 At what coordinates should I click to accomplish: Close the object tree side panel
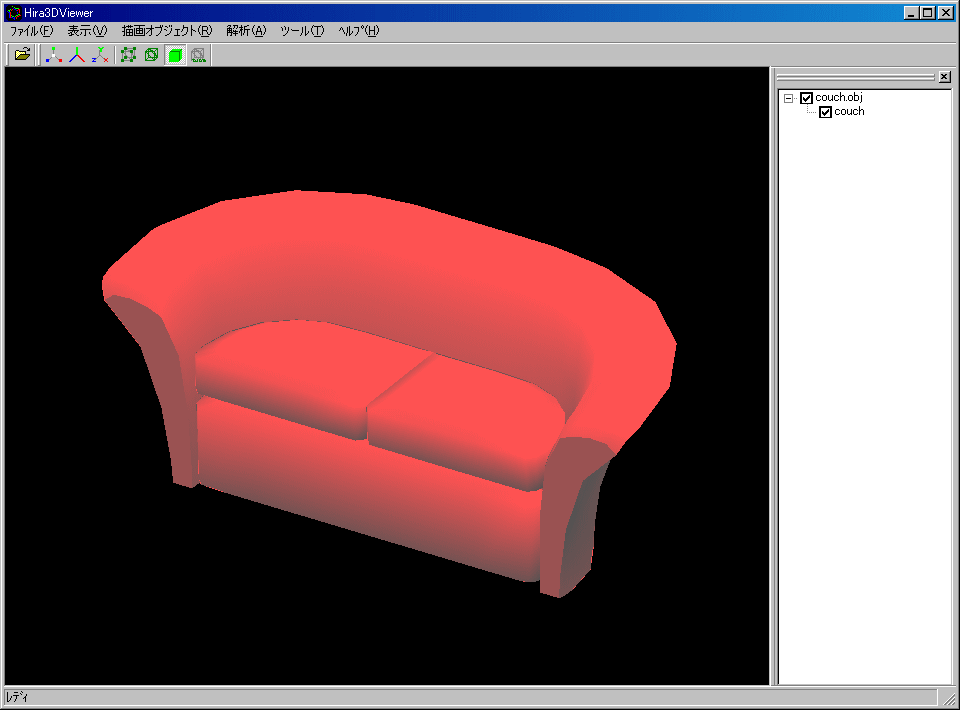pyautogui.click(x=944, y=77)
